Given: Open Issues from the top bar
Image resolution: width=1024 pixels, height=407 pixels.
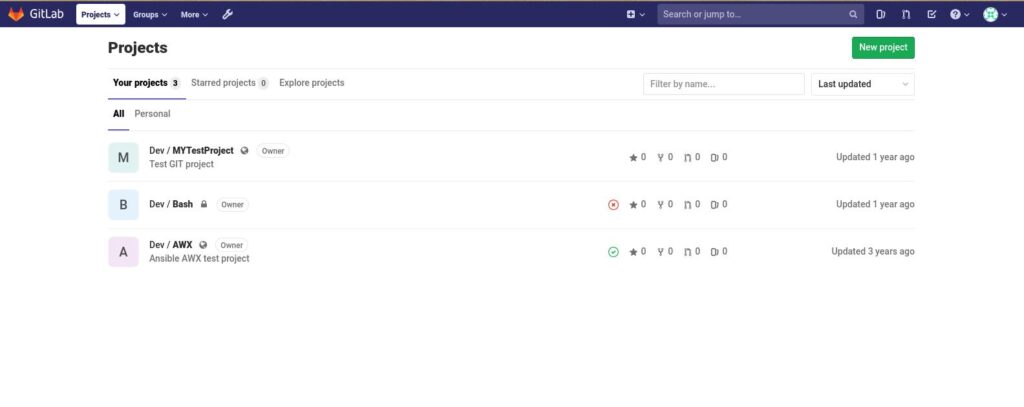Looking at the screenshot, I should coord(881,14).
